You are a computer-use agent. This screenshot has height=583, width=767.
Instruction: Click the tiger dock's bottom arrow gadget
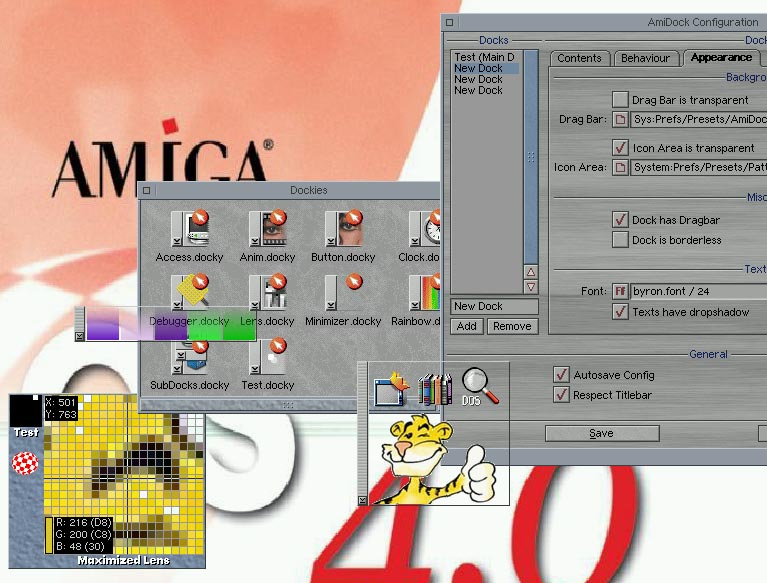click(x=362, y=500)
